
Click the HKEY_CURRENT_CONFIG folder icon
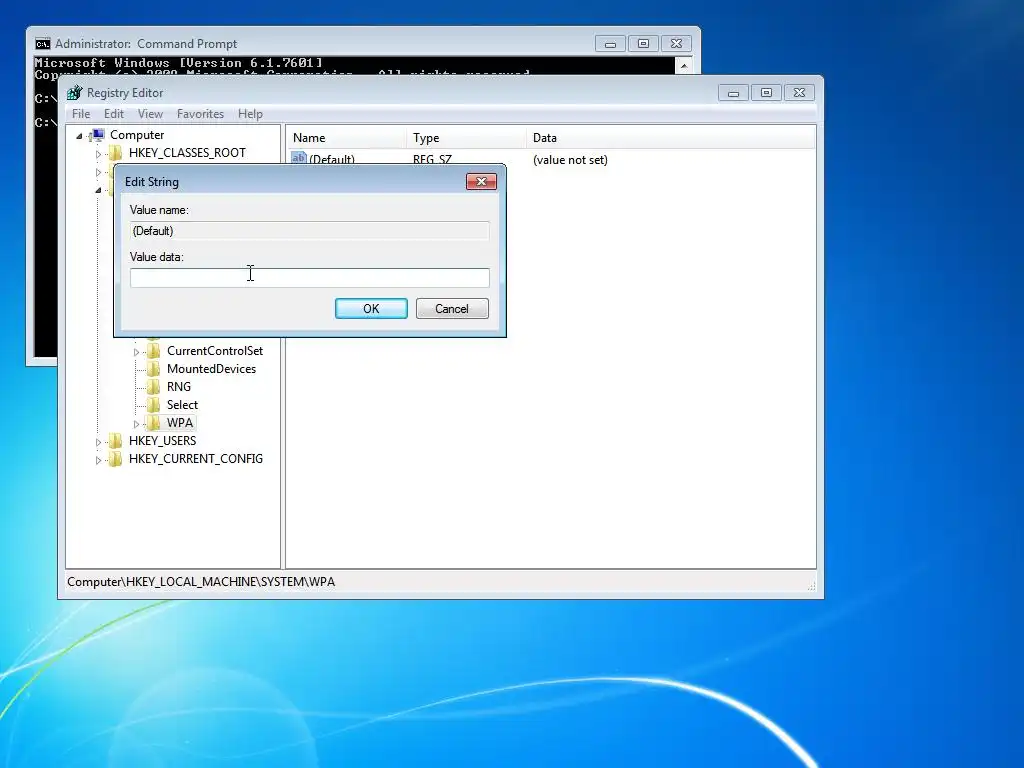116,458
